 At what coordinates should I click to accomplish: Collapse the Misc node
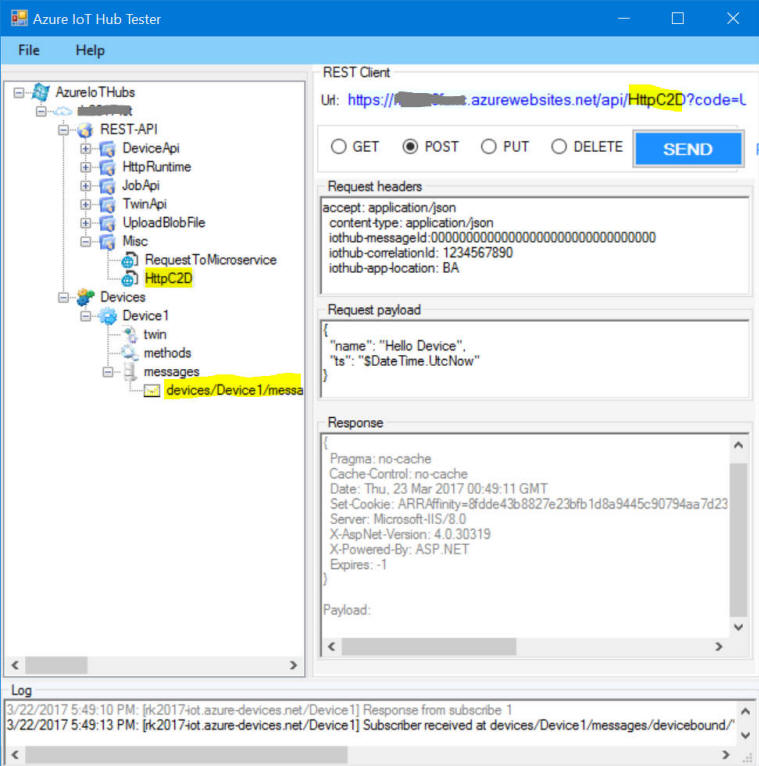[x=85, y=241]
